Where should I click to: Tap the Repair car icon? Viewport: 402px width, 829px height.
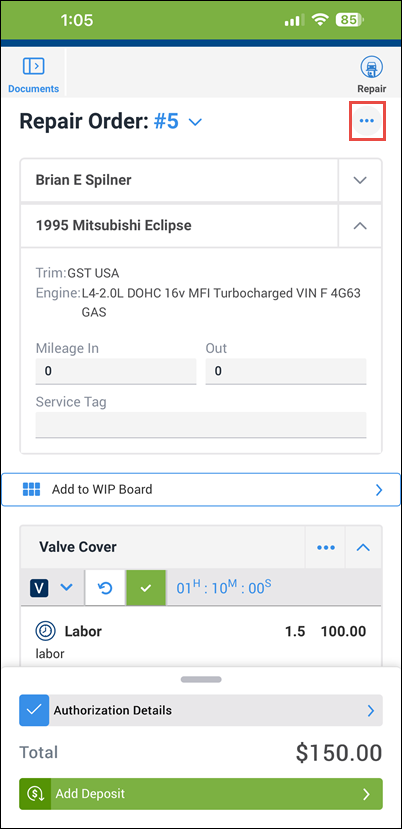click(x=371, y=68)
